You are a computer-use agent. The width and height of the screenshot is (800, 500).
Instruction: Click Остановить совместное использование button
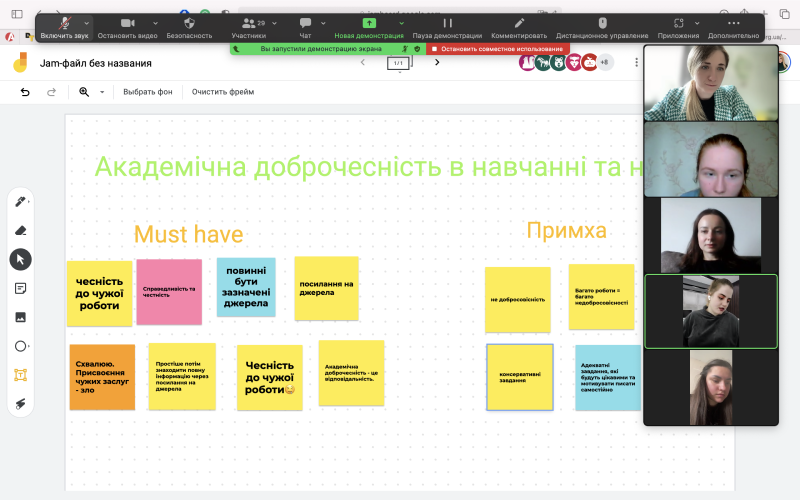pos(498,49)
